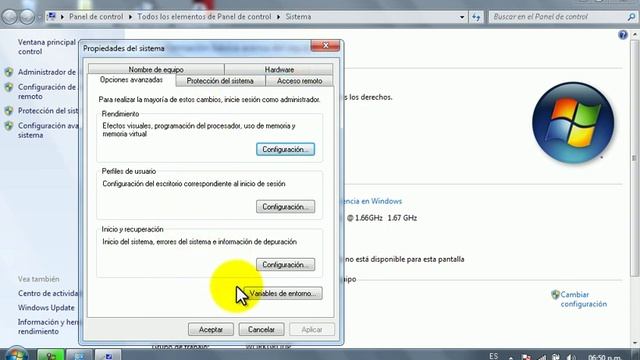The image size is (640, 360).
Task: Open Información y herramientas de rendimiento
Action: pyautogui.click(x=48, y=327)
